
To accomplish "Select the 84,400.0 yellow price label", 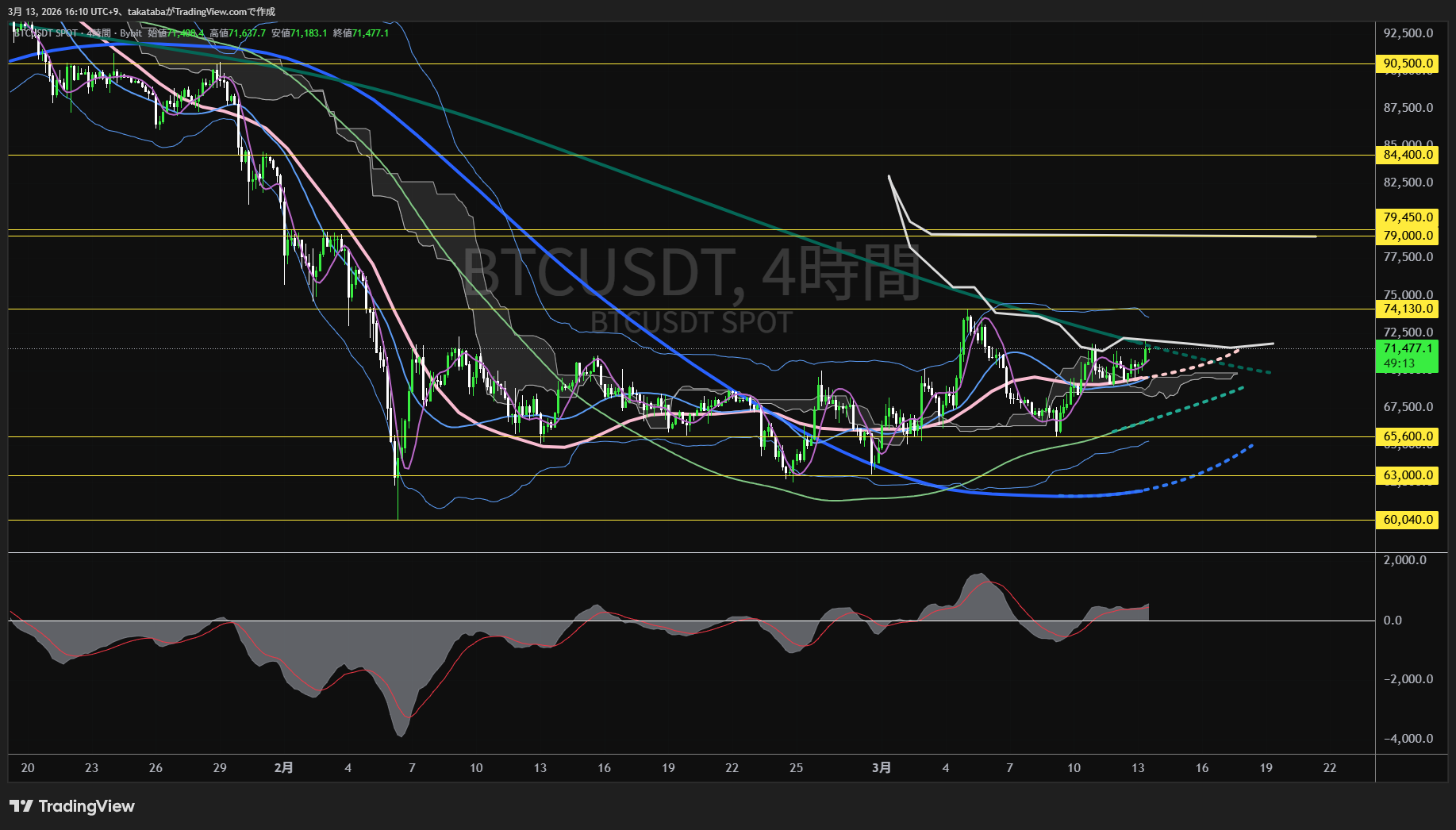I will 1407,155.
